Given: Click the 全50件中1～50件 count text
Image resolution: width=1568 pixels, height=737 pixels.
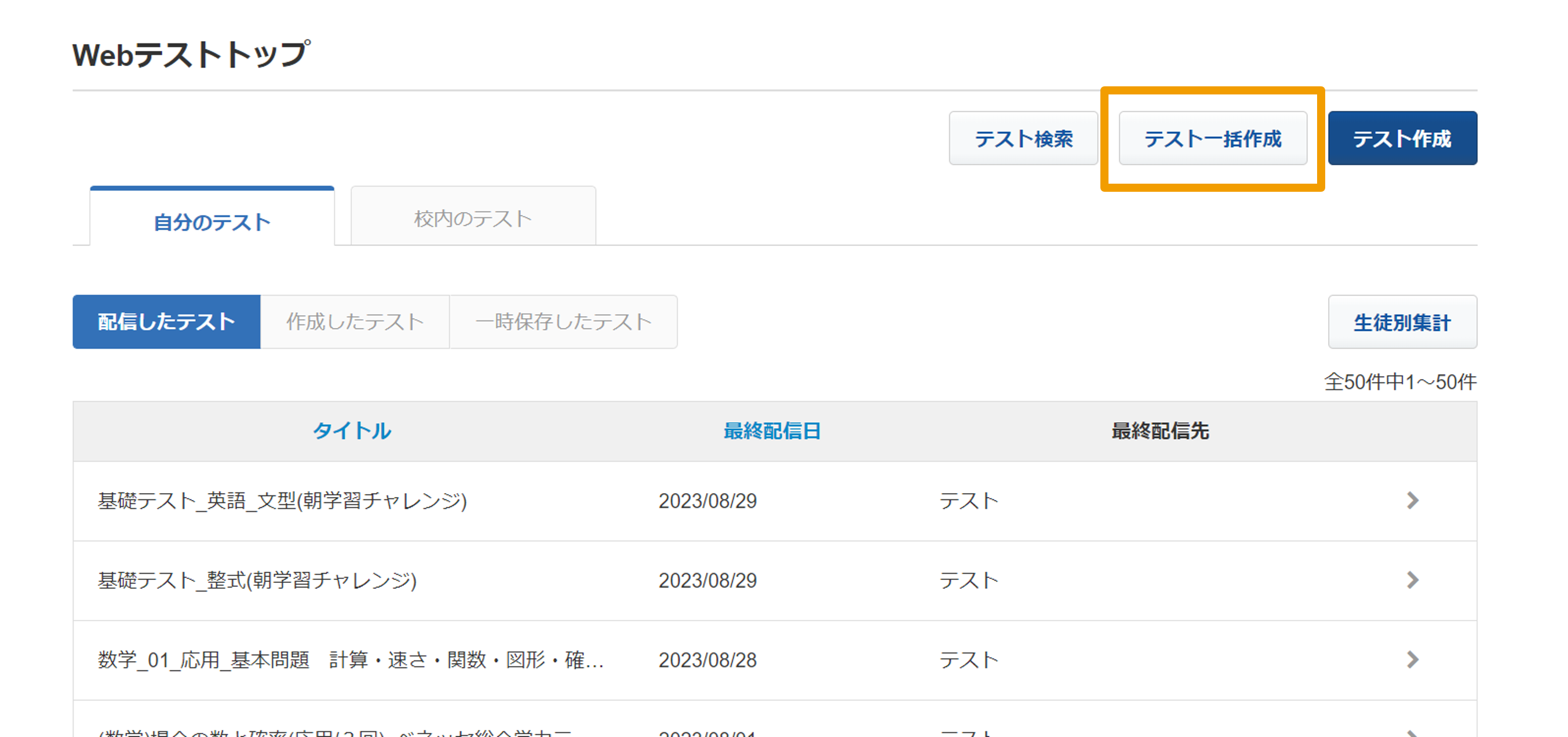Looking at the screenshot, I should (1401, 382).
